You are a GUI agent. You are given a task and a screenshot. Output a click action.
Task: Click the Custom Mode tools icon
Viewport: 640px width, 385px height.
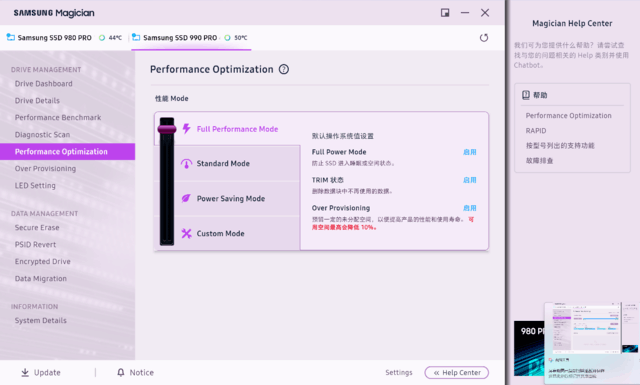click(x=187, y=234)
